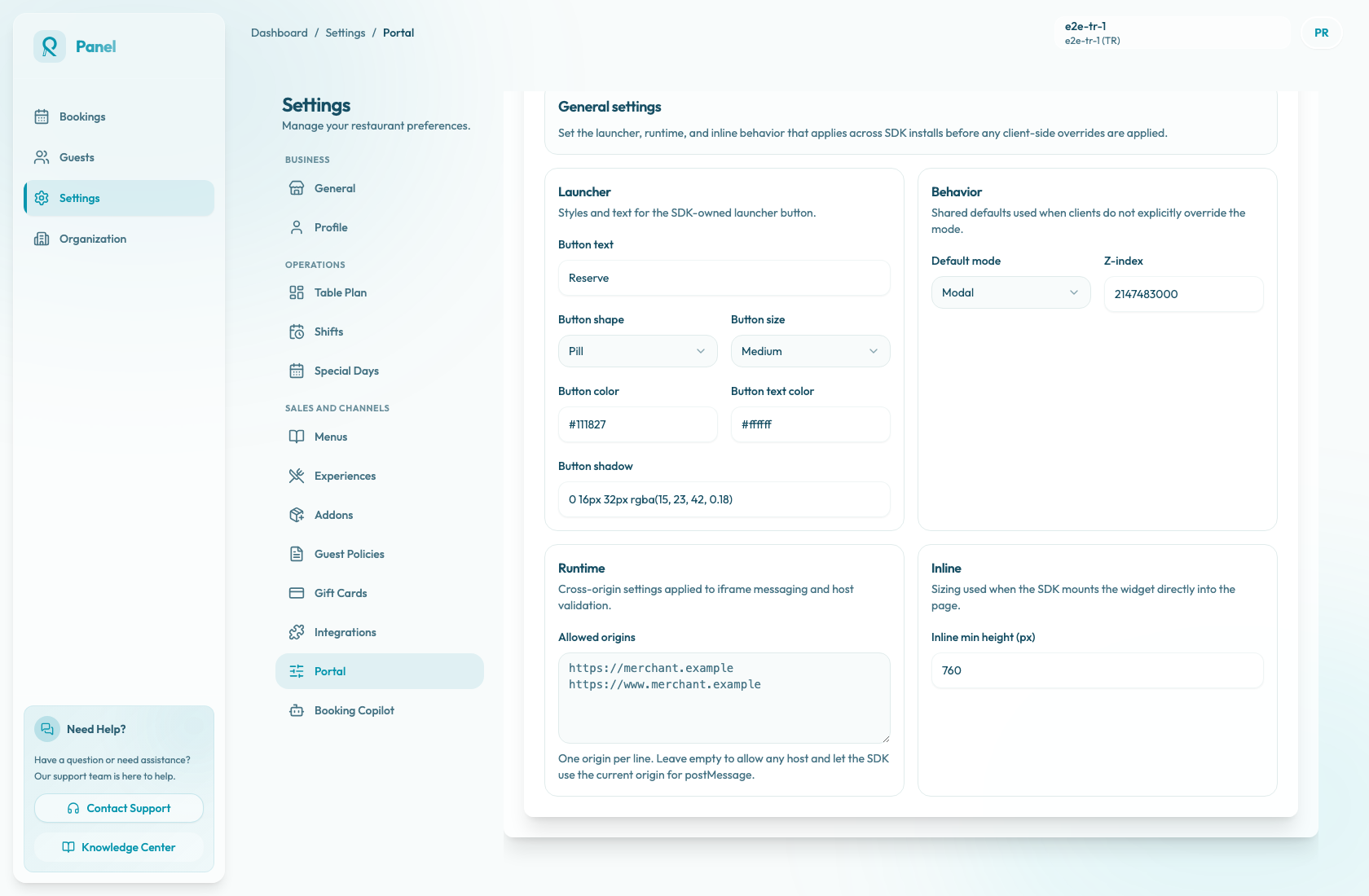This screenshot has width=1369, height=896.
Task: Click the Table Plan grid icon
Action: coord(297,292)
